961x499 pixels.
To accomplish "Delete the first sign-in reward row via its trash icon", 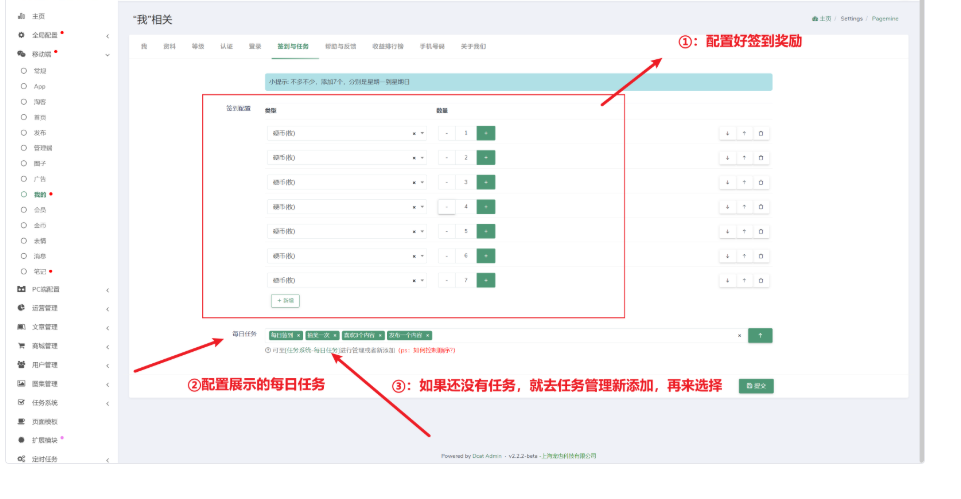I will click(x=761, y=133).
